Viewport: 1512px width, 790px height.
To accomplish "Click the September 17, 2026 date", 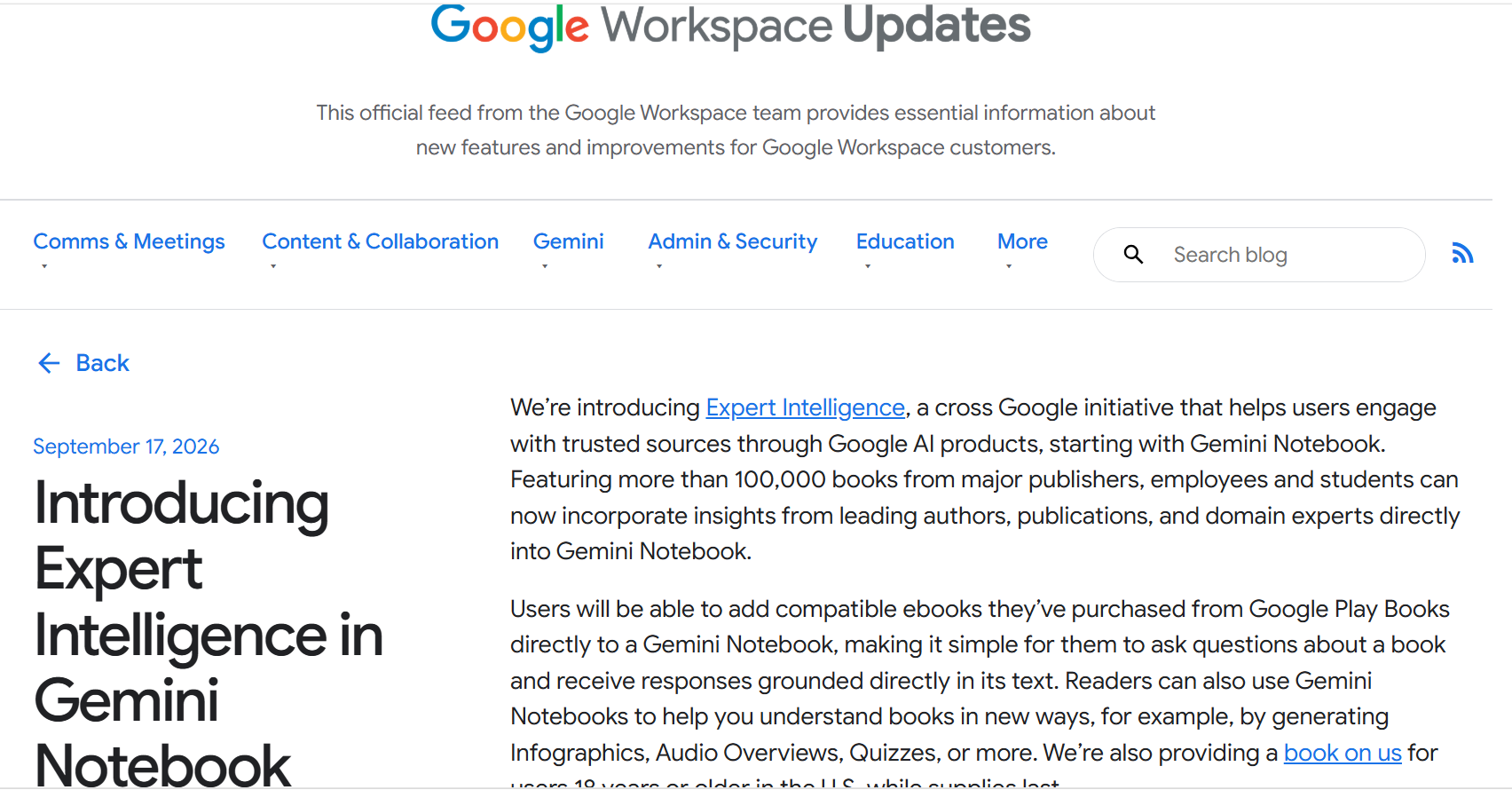I will pos(126,446).
